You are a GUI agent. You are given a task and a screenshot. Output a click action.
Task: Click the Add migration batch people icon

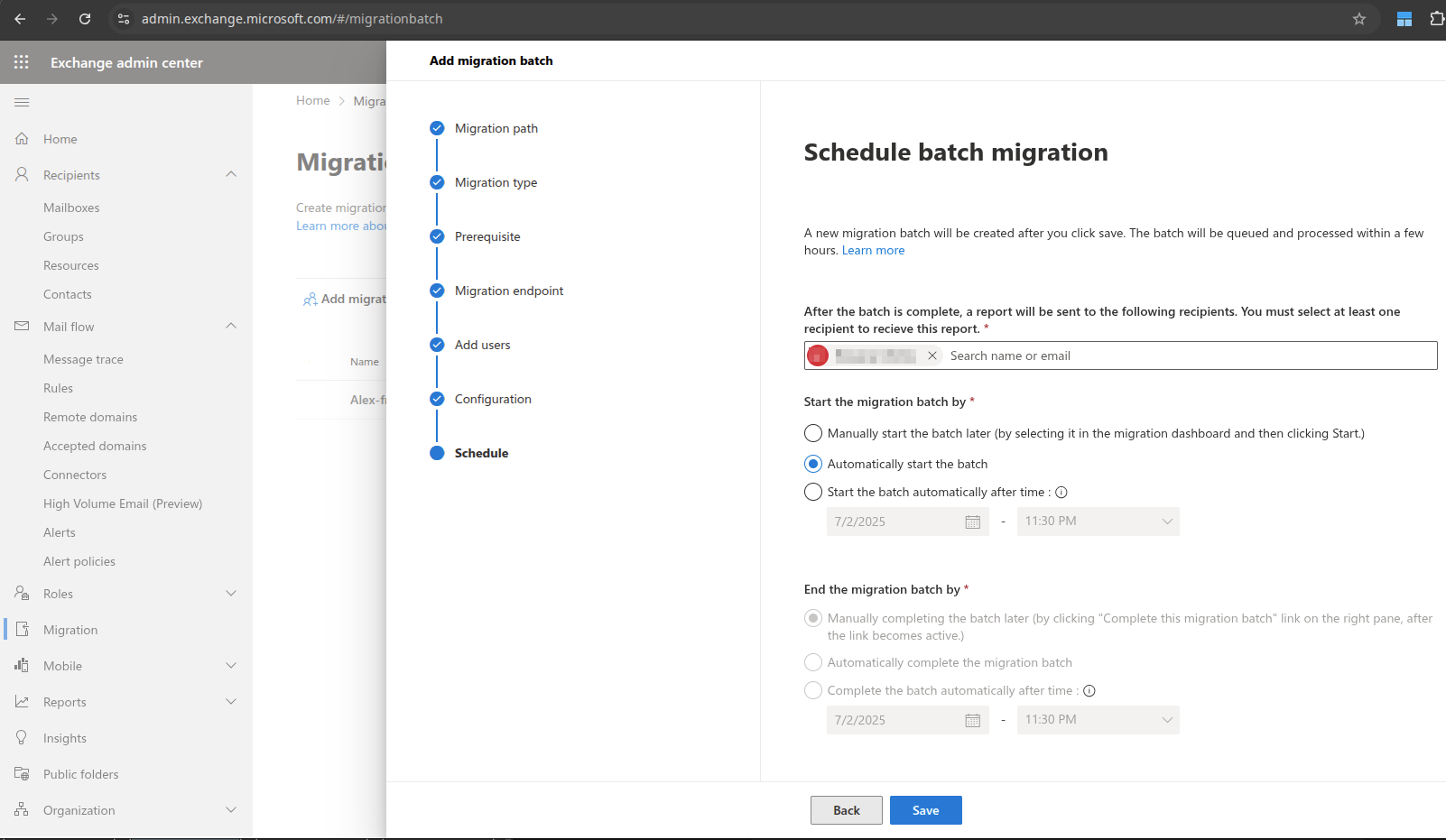[310, 299]
